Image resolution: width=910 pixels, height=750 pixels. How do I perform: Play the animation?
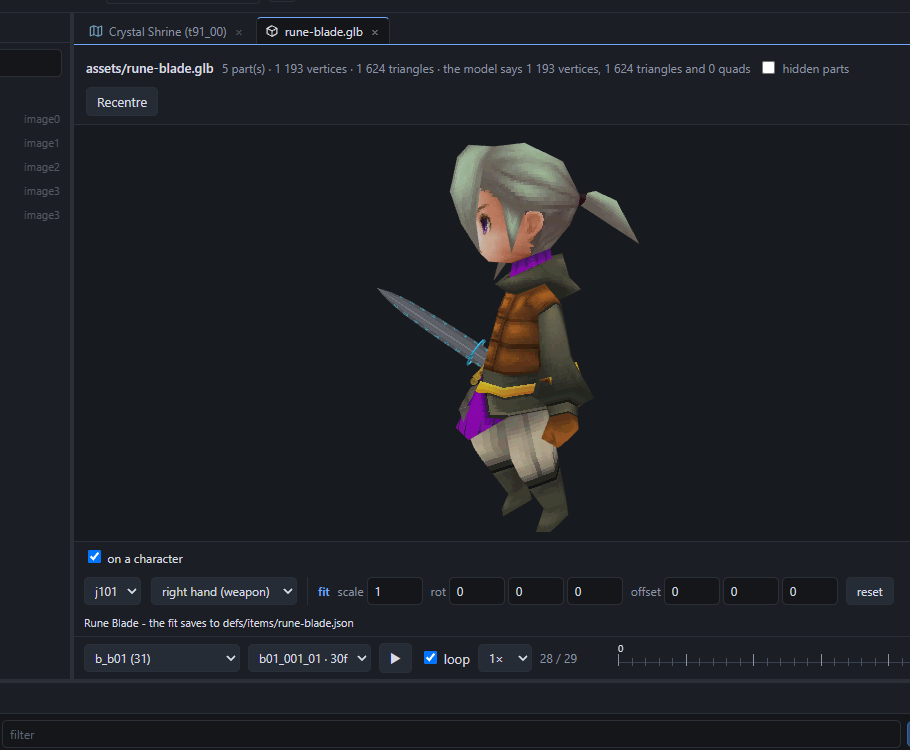tap(395, 658)
